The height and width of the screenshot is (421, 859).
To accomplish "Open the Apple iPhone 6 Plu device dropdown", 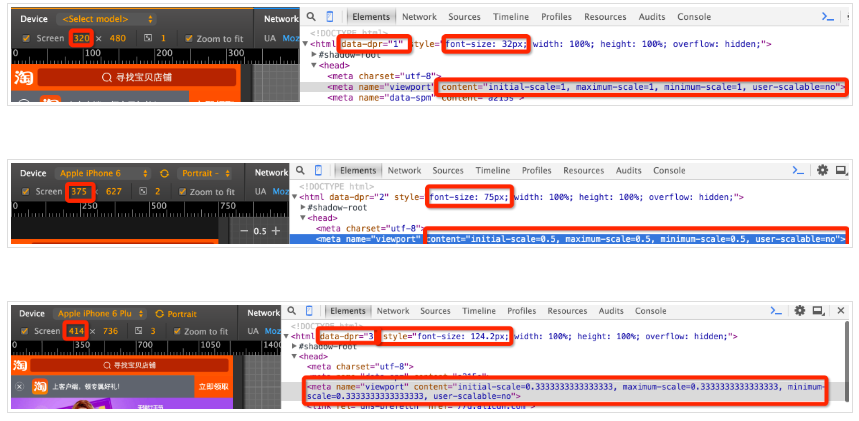I will (100, 314).
